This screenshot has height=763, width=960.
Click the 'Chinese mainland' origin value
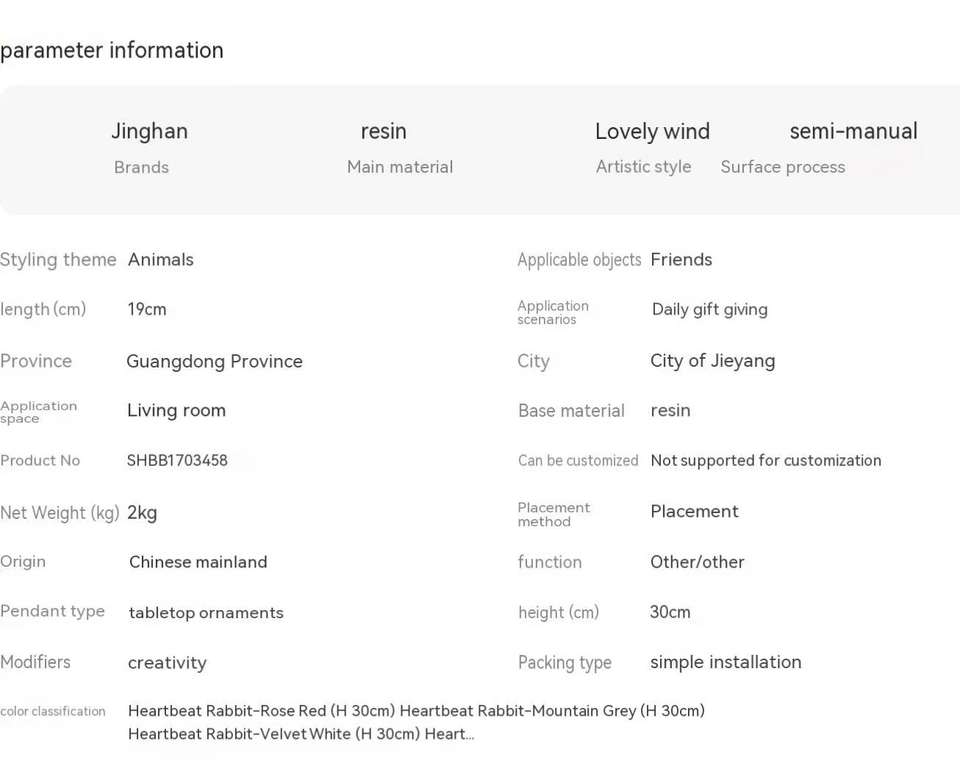coord(198,562)
